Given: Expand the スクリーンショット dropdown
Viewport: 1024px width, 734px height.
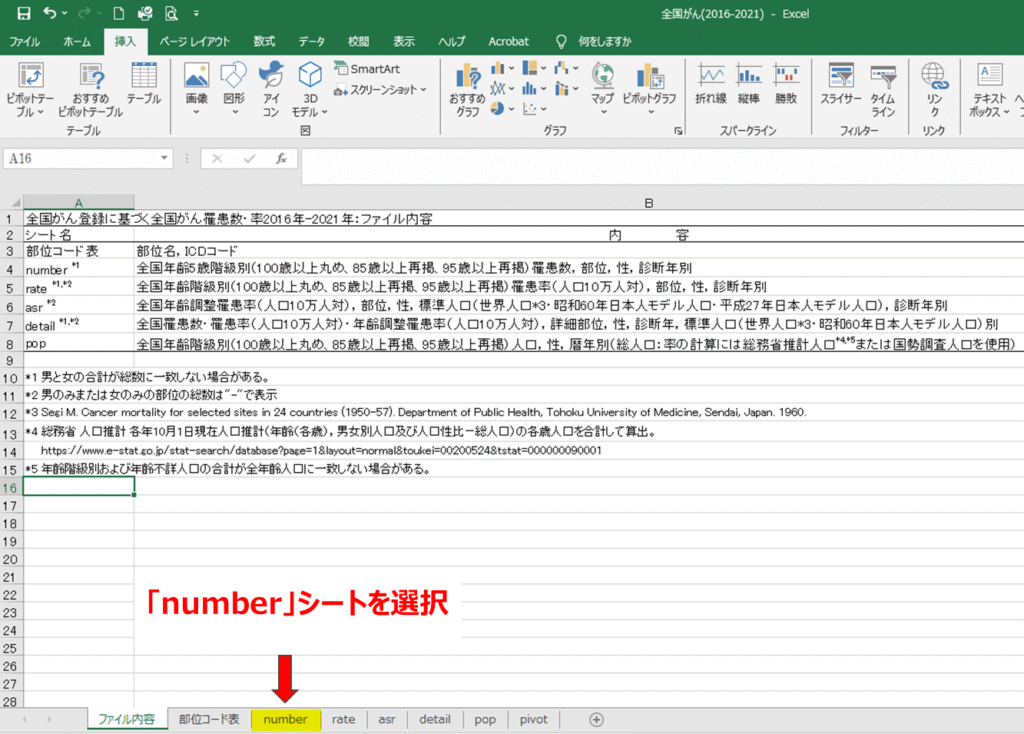Looking at the screenshot, I should pos(381,90).
